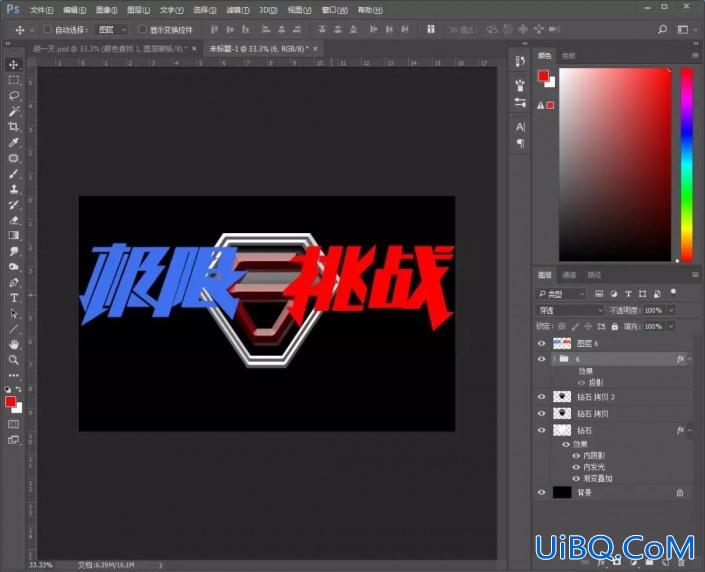Select the Zoom tool
The height and width of the screenshot is (572, 705).
(13, 360)
